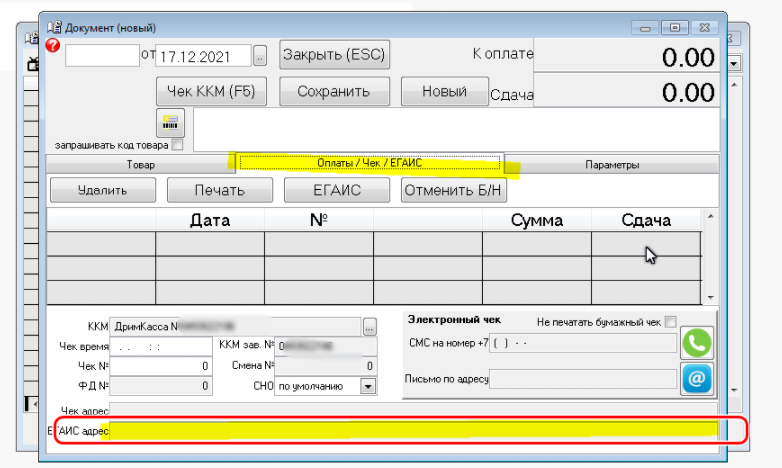Viewport: 782px width, 468px height.
Task: Enable the 'запрашивать код товара' checkbox
Action: point(178,145)
